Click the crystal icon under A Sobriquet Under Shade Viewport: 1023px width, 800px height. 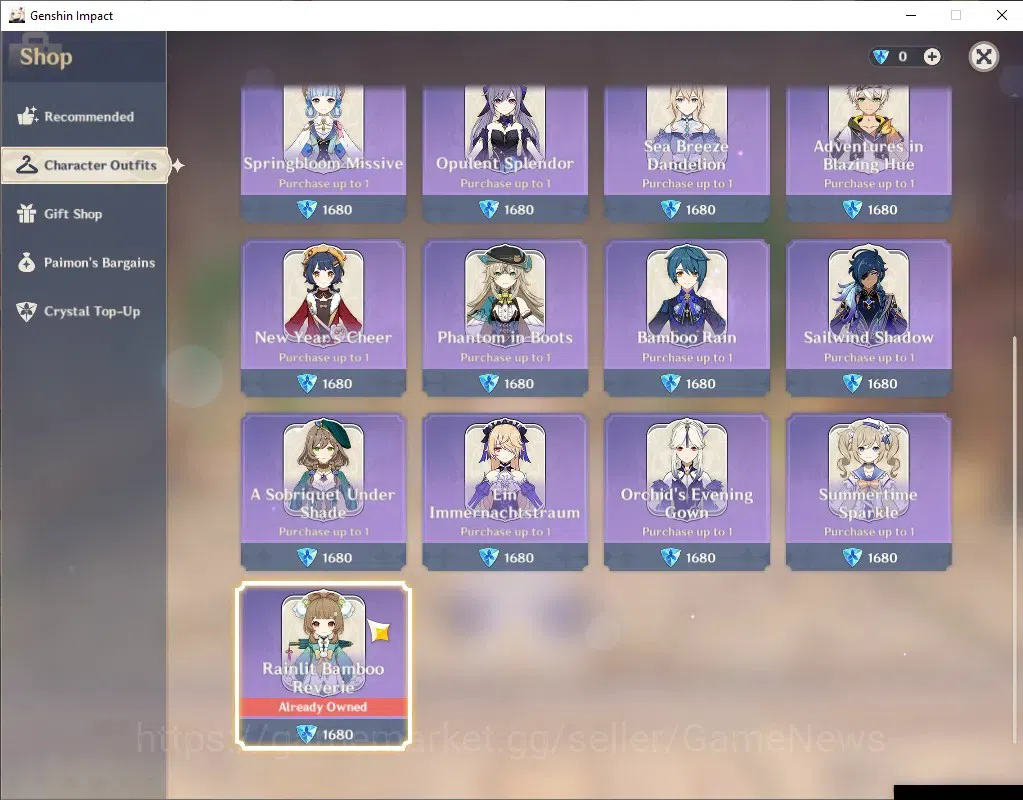point(307,557)
